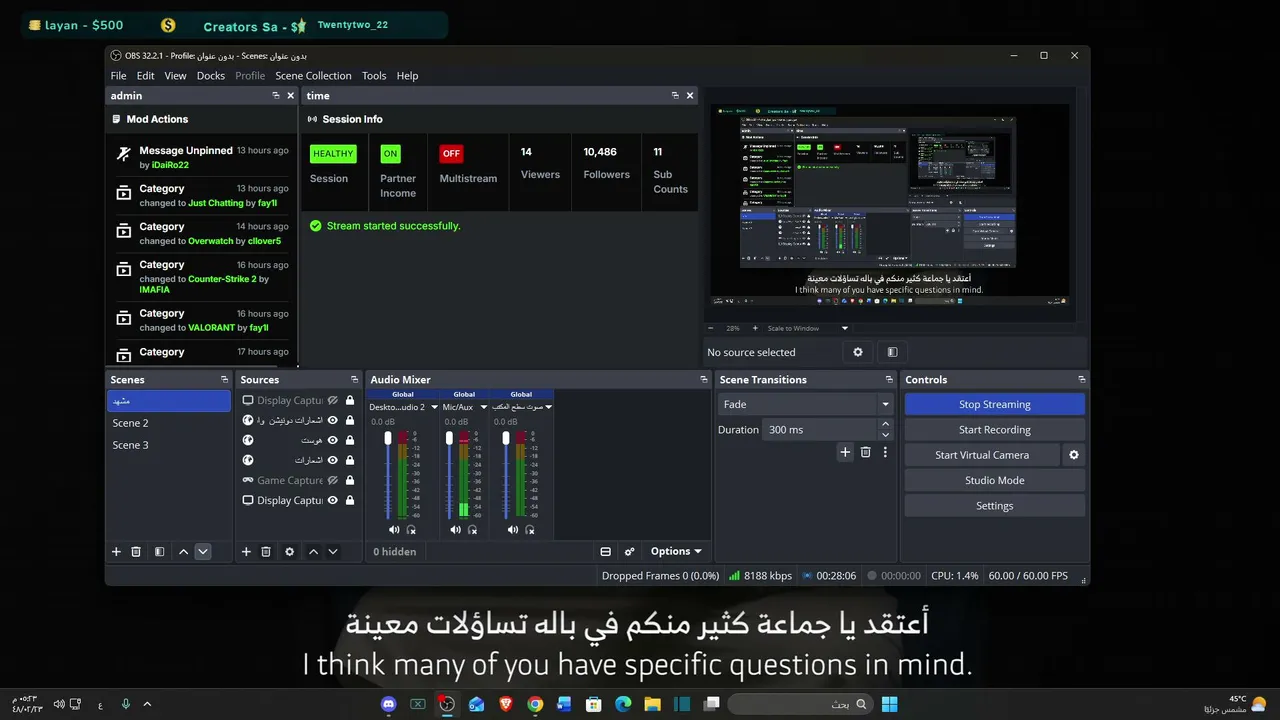Click Start Recording button
Viewport: 1280px width, 720px height.
pos(994,430)
